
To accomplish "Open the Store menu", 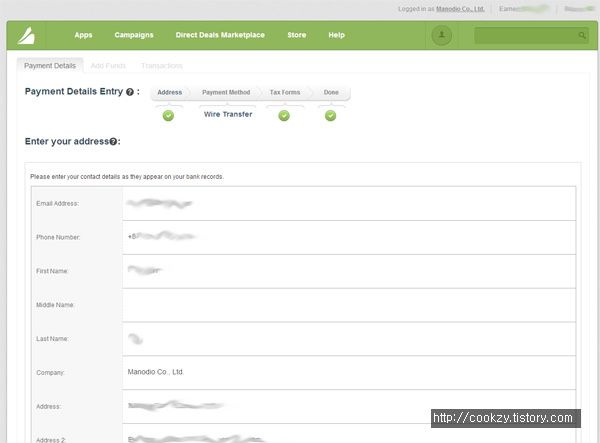I will [x=297, y=35].
